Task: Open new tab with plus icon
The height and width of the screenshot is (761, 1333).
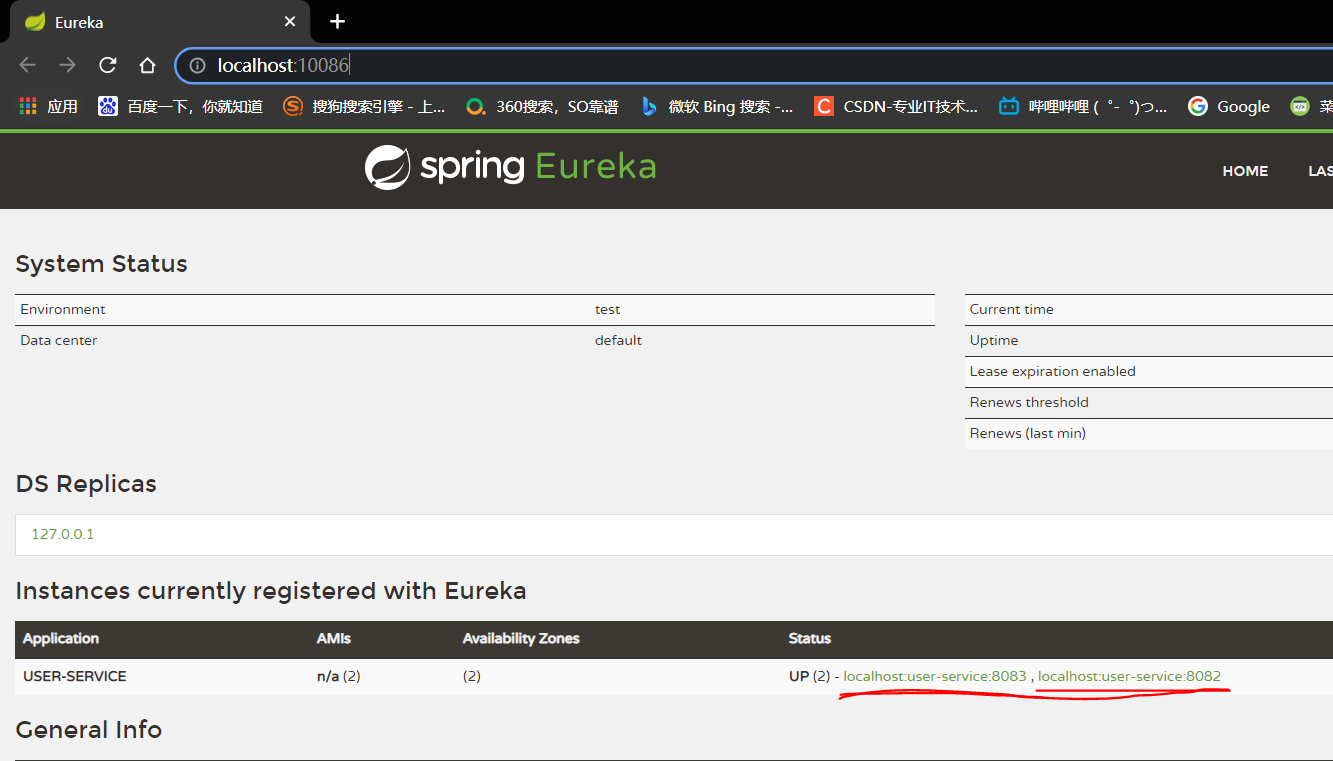Action: [x=338, y=21]
